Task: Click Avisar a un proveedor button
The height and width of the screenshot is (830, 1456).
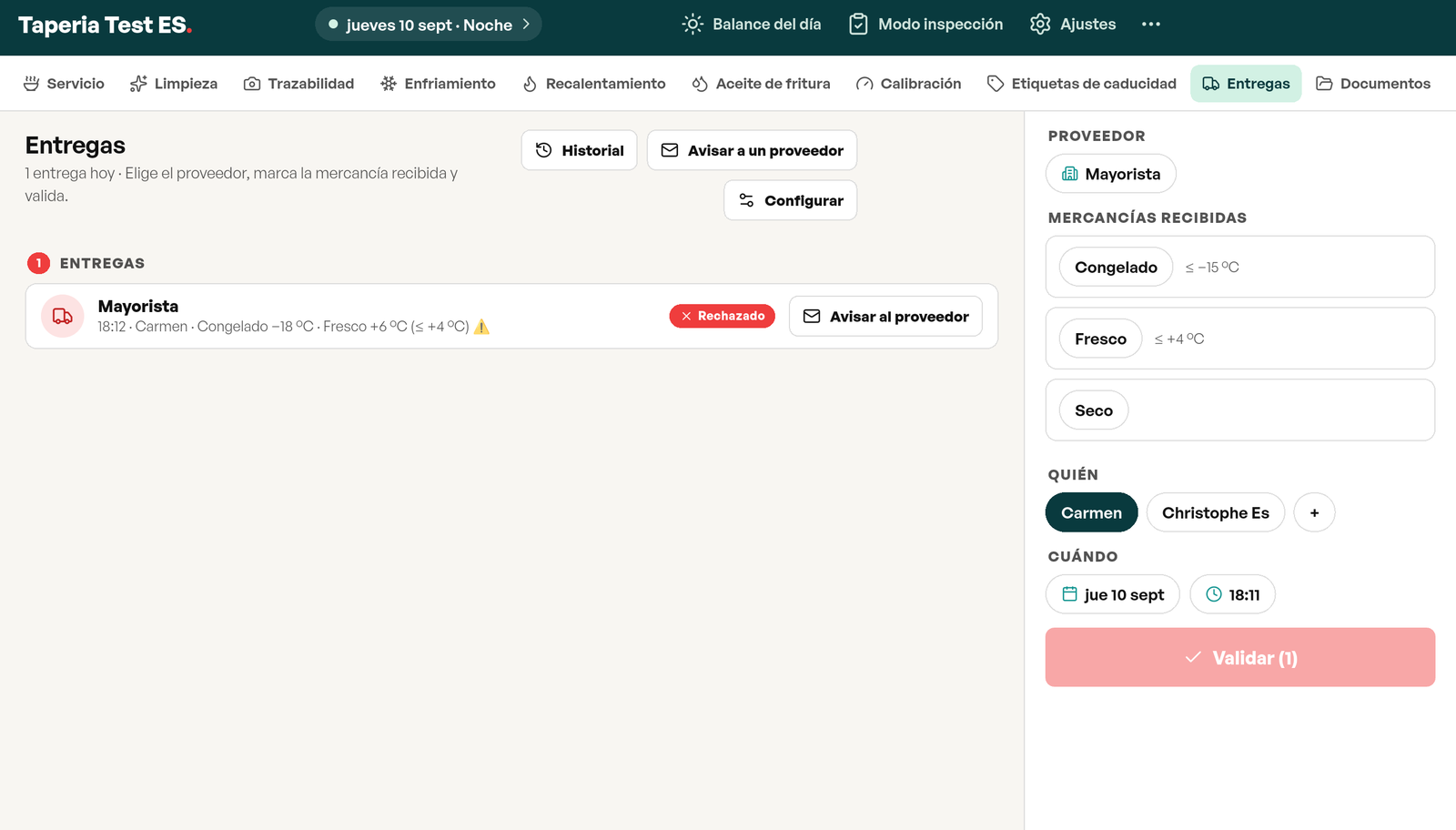Action: (752, 150)
